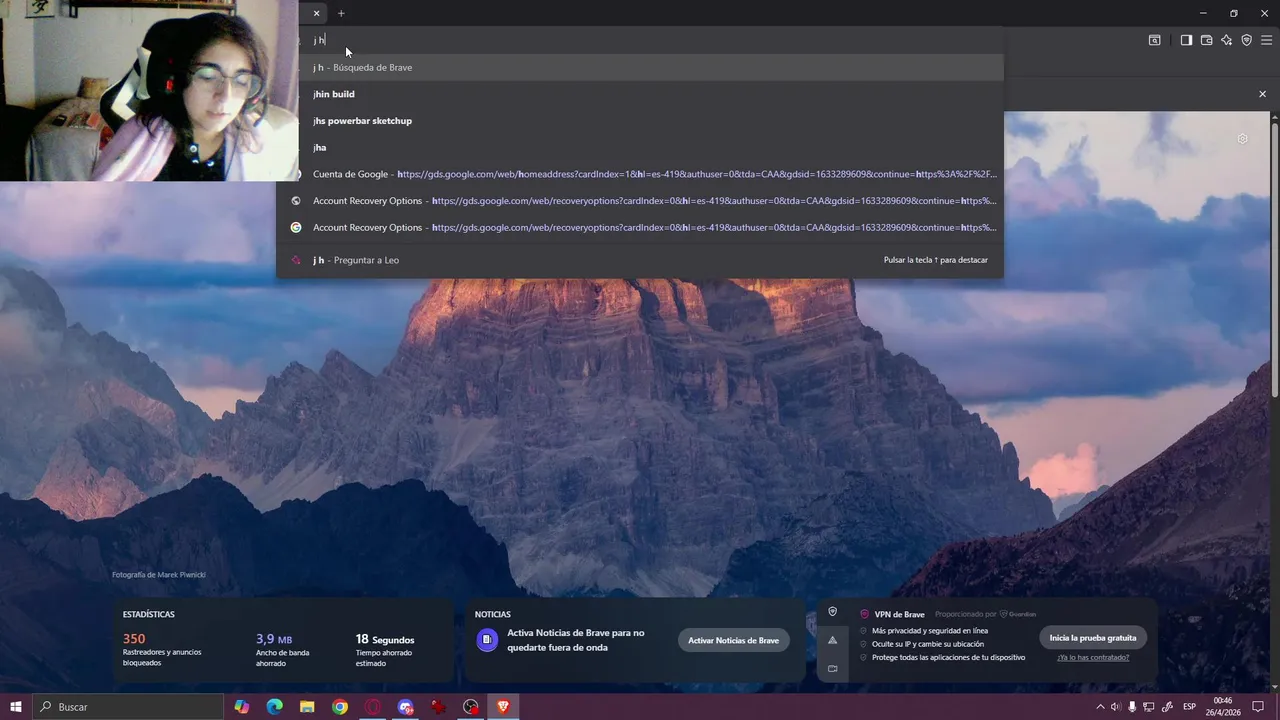Open new tab page customize gear
Screen dimensions: 1280x720
point(1242,139)
